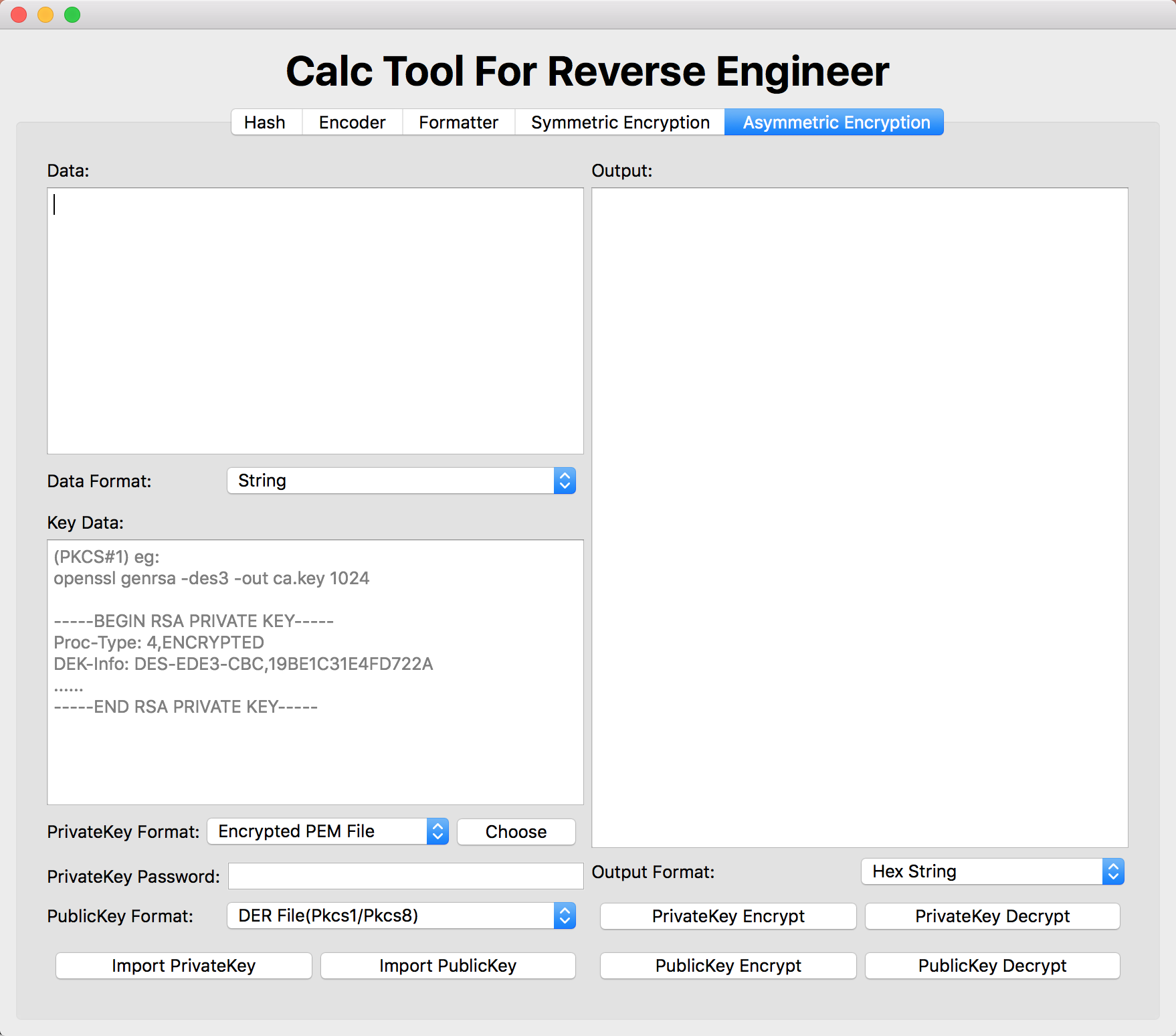Click PublicKey Decrypt button
Image resolution: width=1176 pixels, height=1036 pixels.
(992, 966)
